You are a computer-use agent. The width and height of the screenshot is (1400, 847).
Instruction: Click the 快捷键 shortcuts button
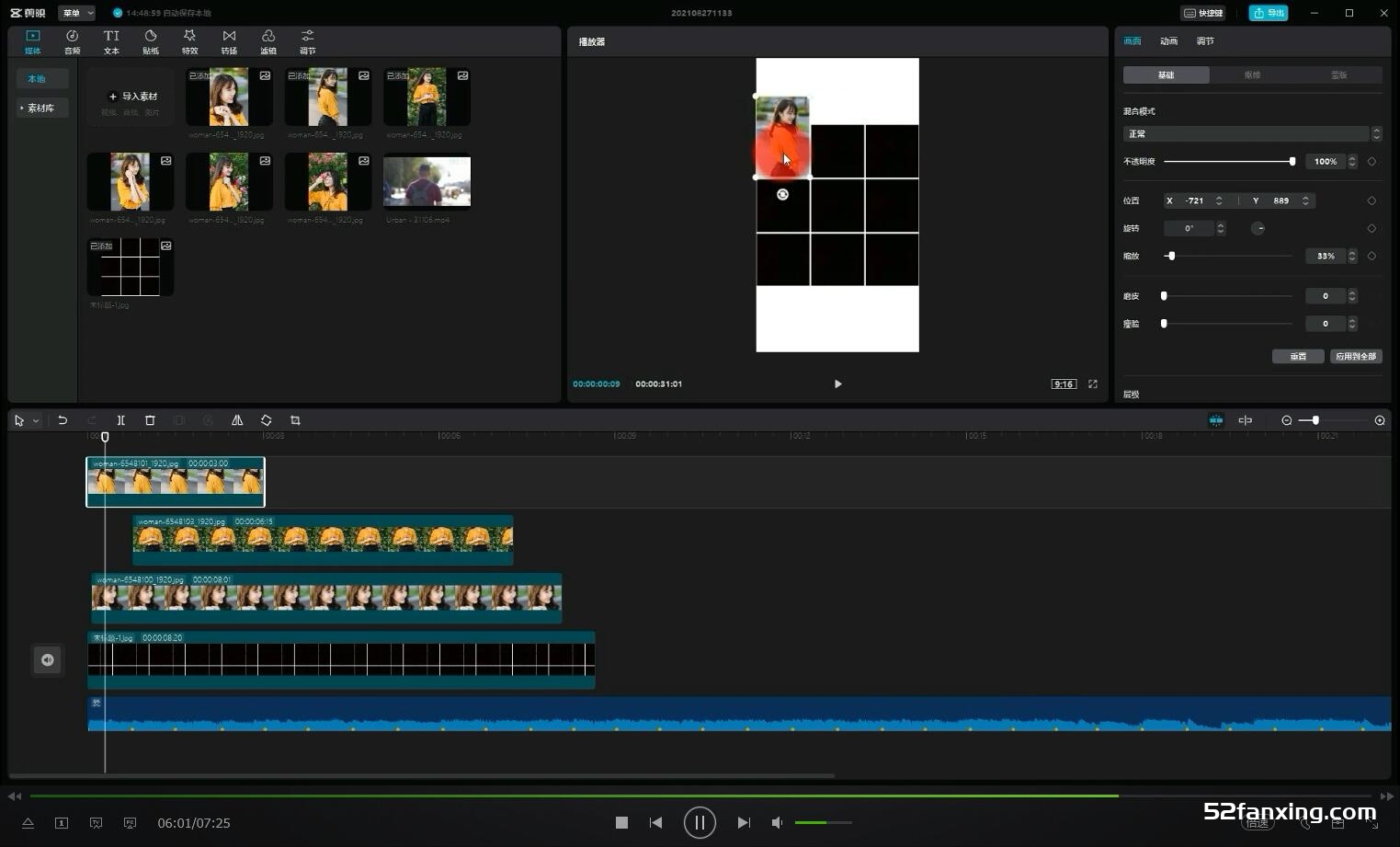click(x=1202, y=13)
